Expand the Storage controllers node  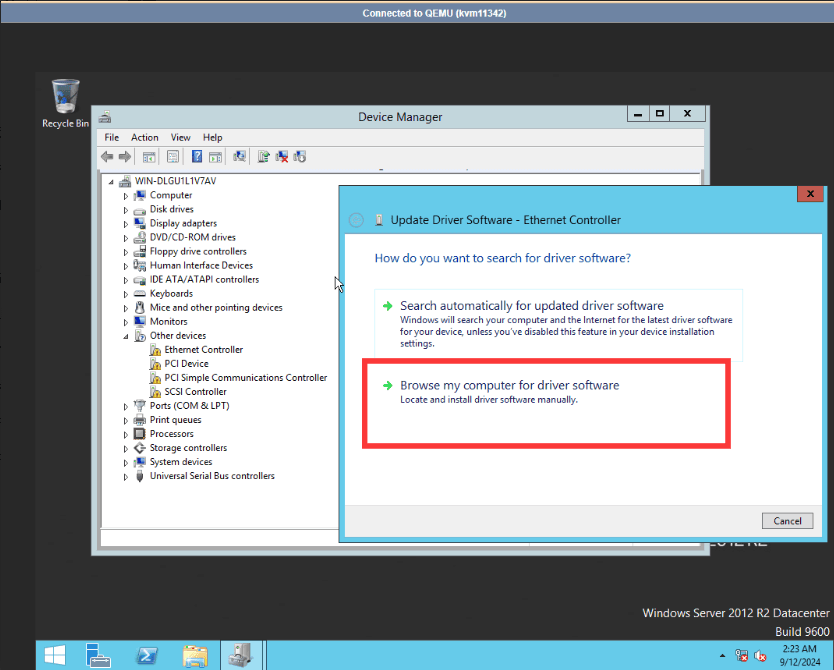tap(126, 449)
